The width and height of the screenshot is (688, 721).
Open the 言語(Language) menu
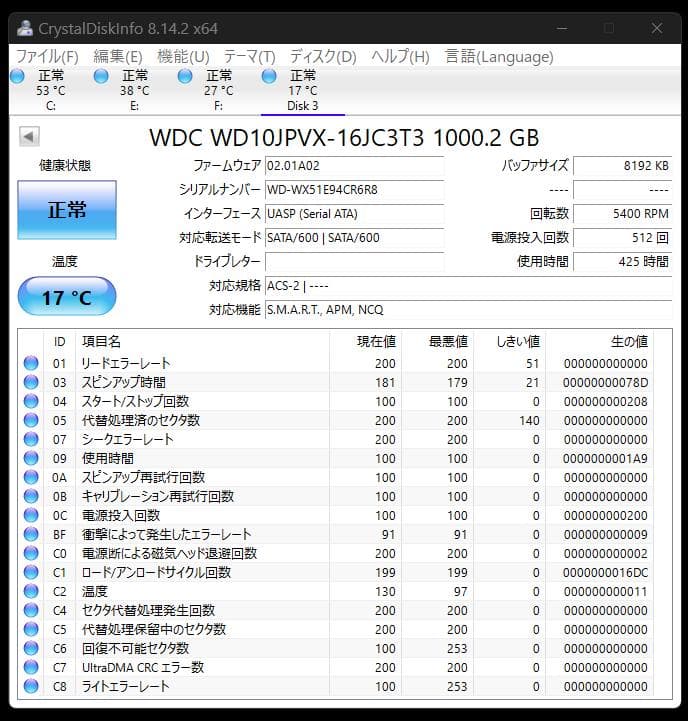tap(499, 57)
